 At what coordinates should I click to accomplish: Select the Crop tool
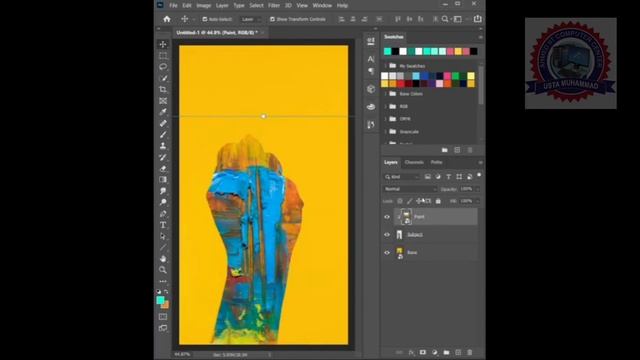(x=163, y=89)
